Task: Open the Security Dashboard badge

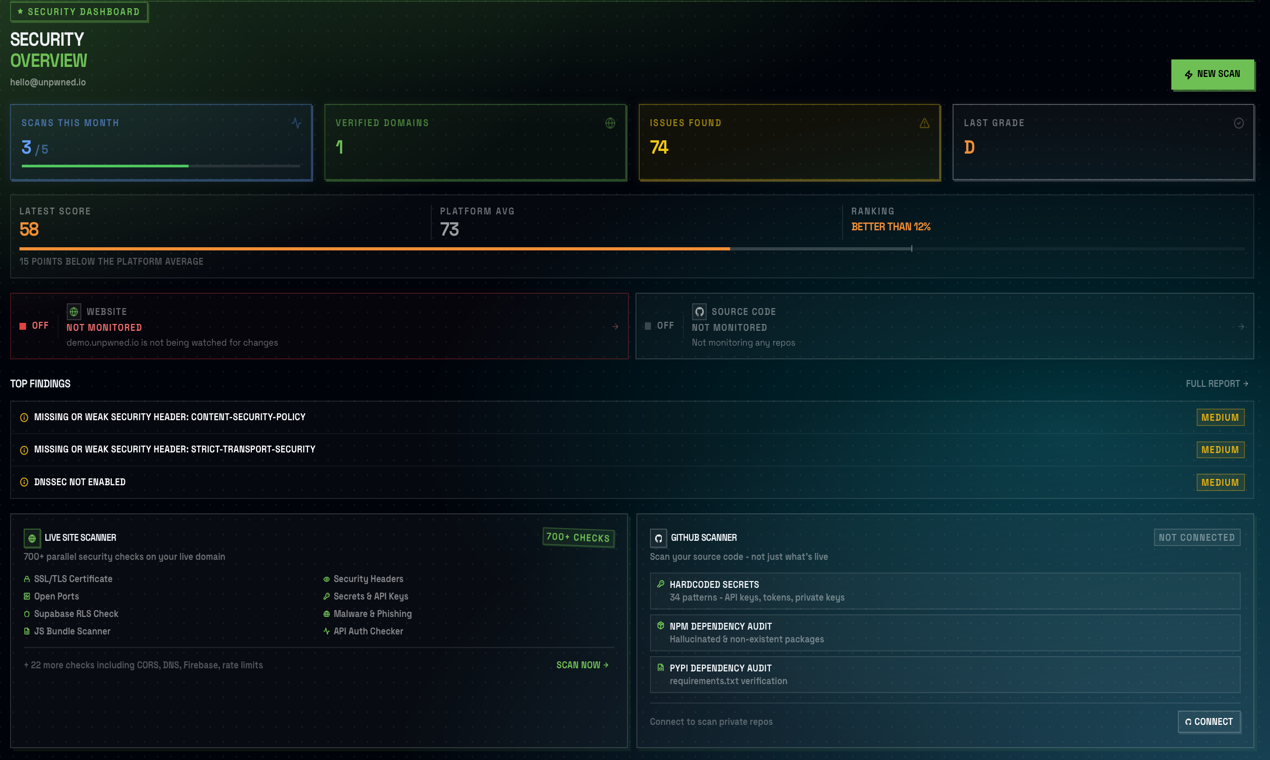Action: pos(79,12)
